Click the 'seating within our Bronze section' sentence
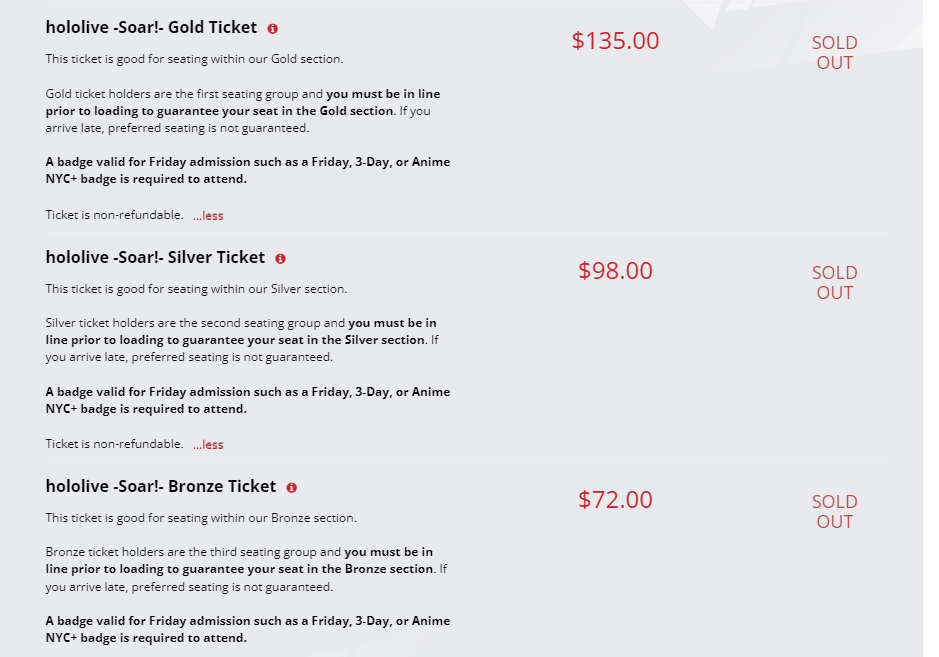Screen dimensions: 939x657 tap(201, 518)
